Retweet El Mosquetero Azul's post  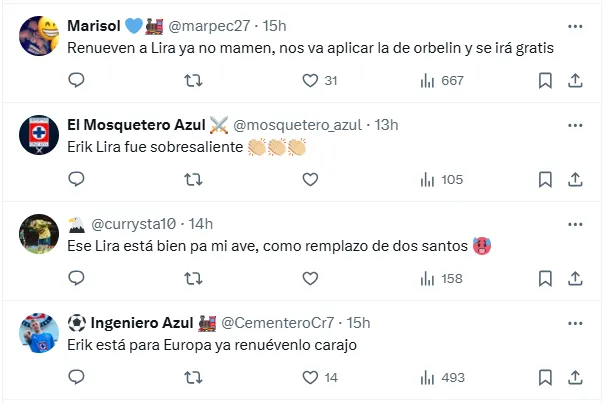[193, 180]
